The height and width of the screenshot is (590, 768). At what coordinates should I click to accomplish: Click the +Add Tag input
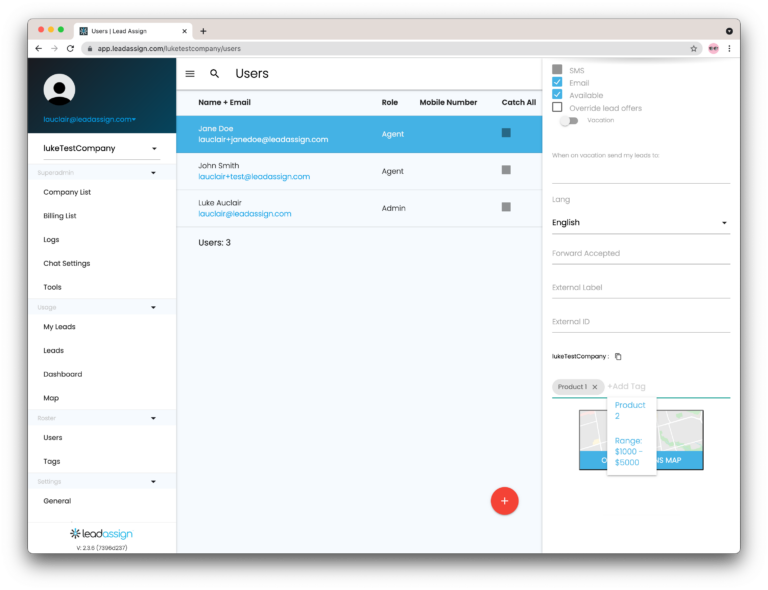(x=668, y=386)
